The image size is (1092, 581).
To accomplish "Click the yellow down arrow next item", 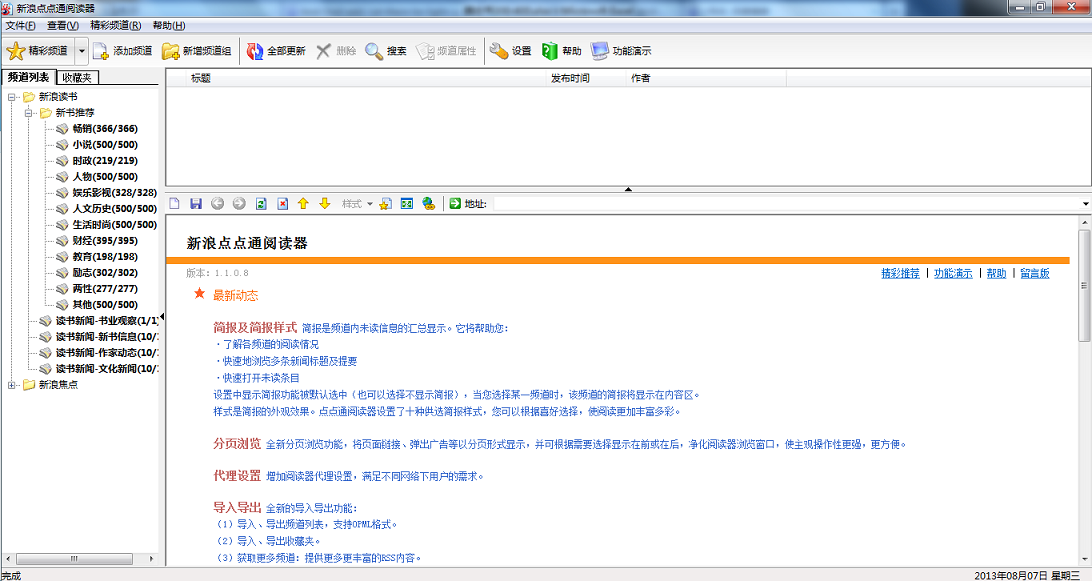I will coord(325,203).
